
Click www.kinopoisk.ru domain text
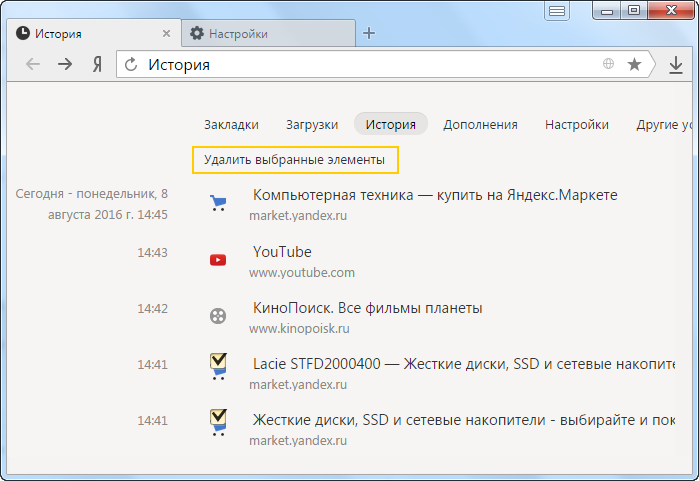pyautogui.click(x=299, y=329)
